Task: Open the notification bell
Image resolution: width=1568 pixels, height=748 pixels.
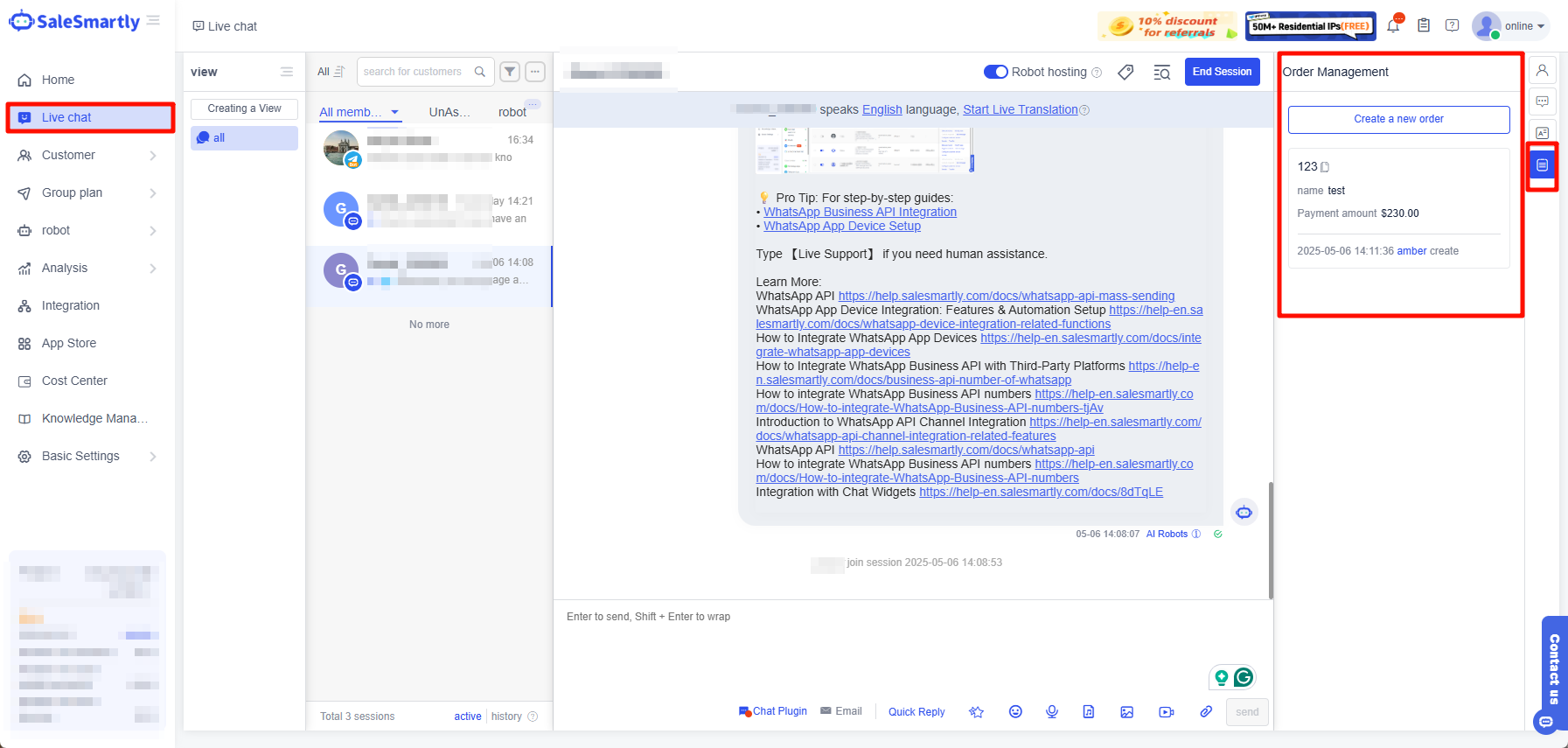Action: click(1393, 26)
